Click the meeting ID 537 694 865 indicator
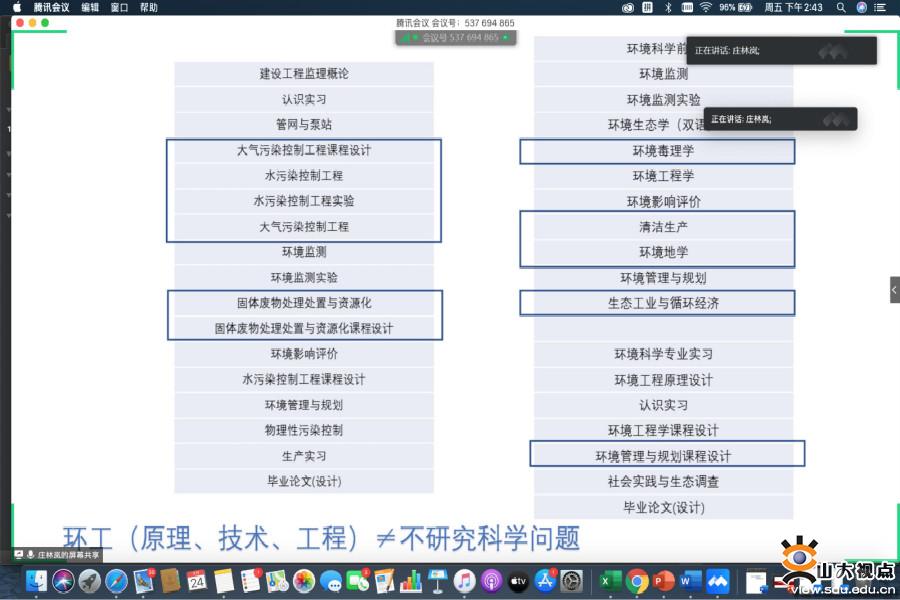Image resolution: width=900 pixels, height=600 pixels. tap(455, 38)
